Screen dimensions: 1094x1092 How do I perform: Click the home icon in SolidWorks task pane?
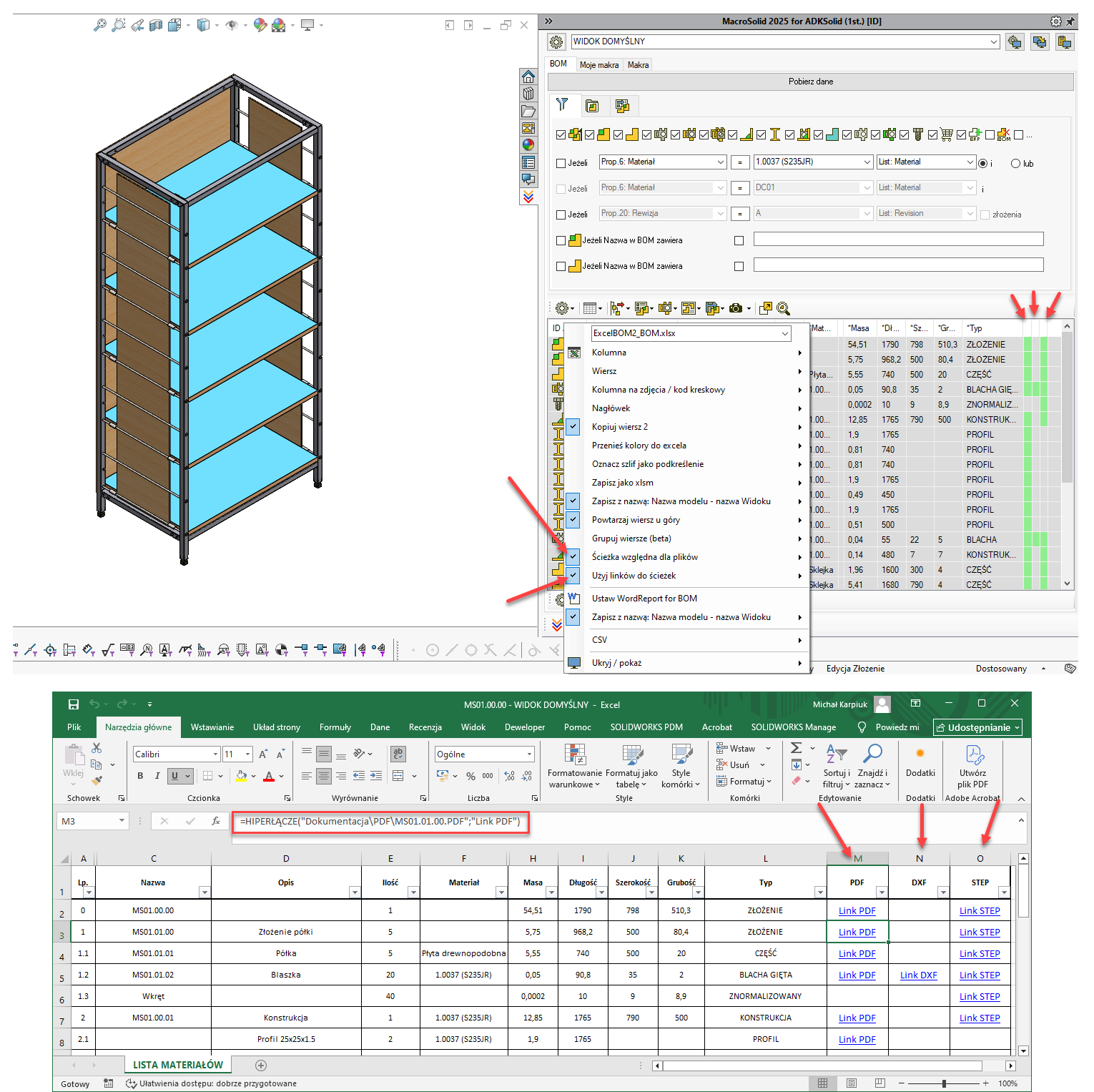click(528, 77)
